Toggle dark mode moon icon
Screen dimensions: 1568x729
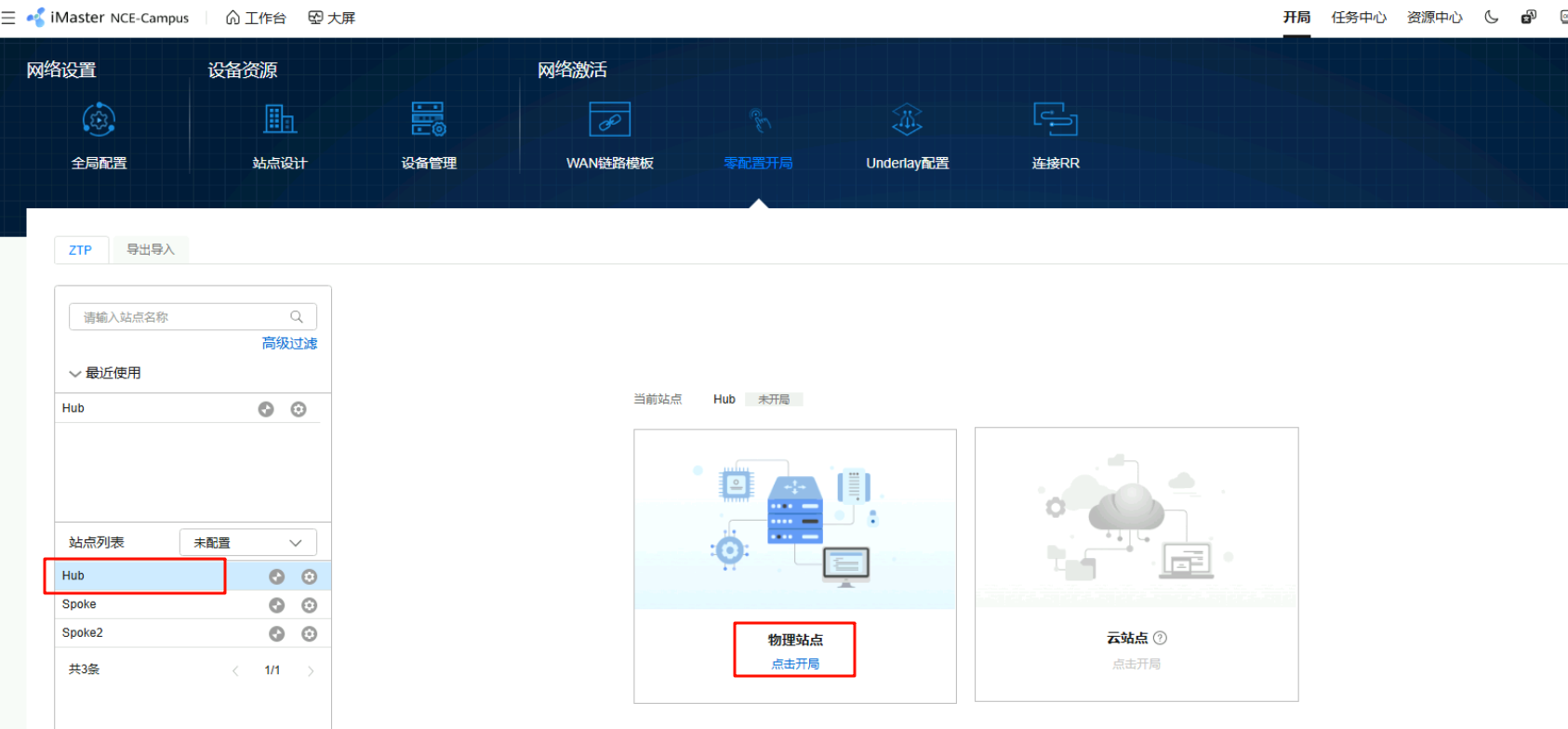click(1492, 18)
